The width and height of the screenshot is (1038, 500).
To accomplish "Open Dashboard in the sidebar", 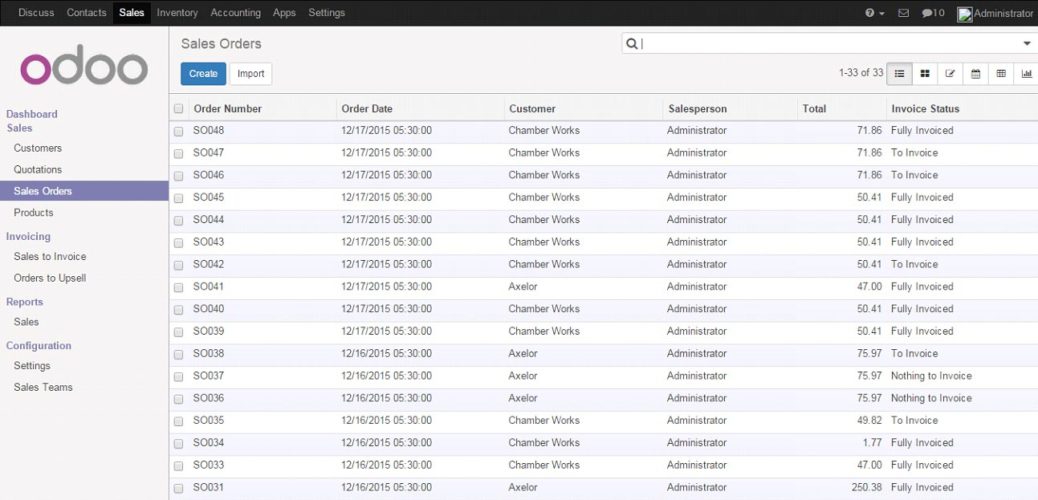I will [x=32, y=114].
